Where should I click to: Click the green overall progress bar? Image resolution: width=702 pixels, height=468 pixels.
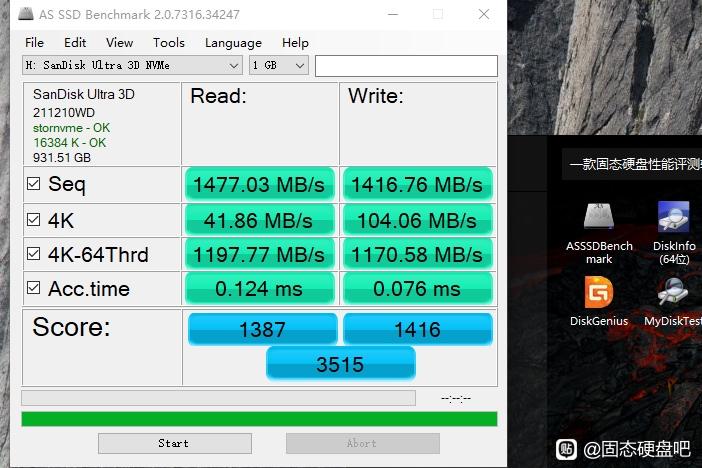259,419
